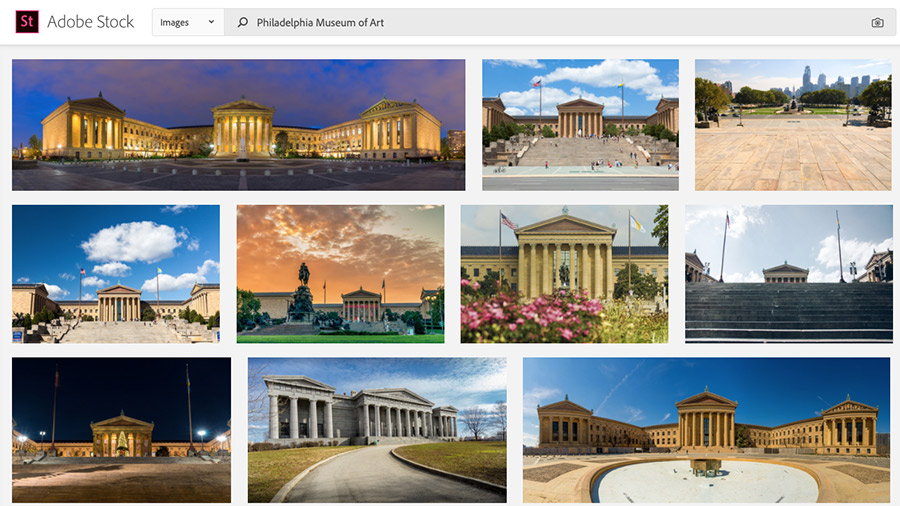Click the Adobe Stock St logo icon
This screenshot has height=506, width=900.
[27, 22]
